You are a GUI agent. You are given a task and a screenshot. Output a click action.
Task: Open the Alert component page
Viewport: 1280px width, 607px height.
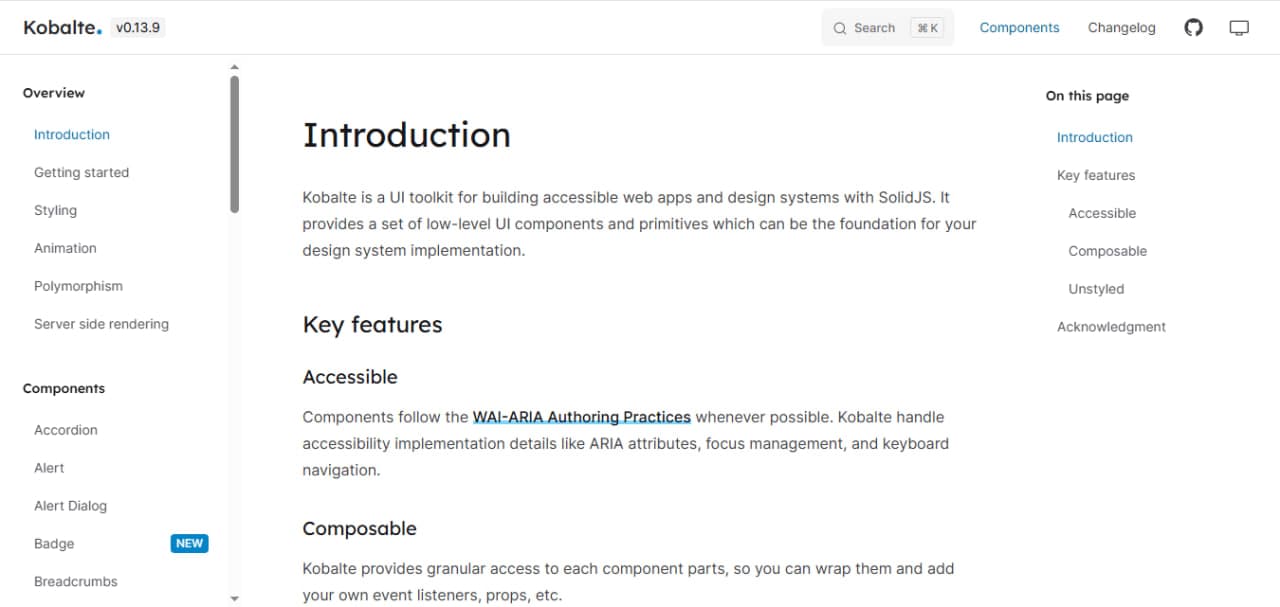coord(49,468)
